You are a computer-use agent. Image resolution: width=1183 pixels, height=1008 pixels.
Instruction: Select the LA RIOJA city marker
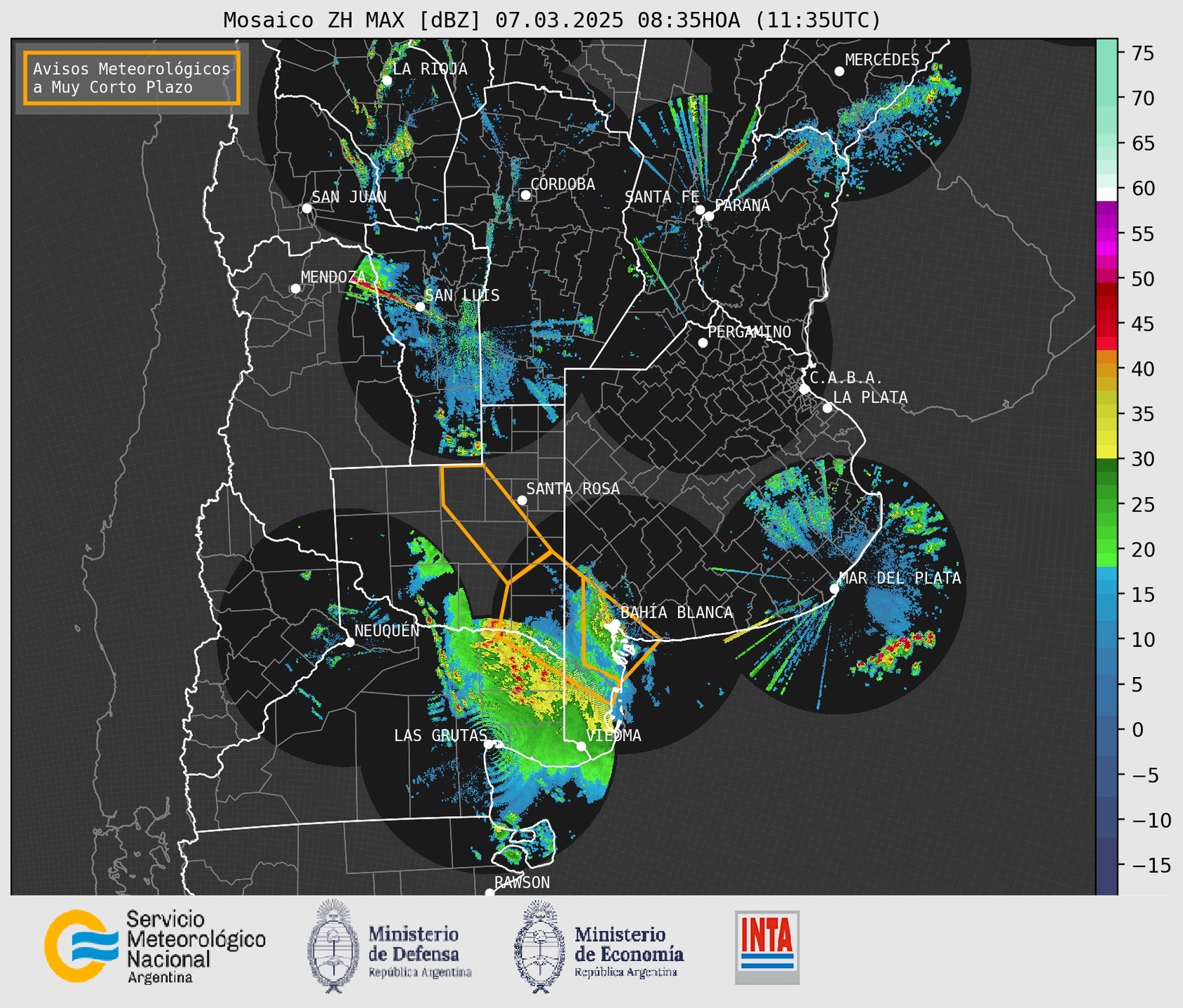387,81
